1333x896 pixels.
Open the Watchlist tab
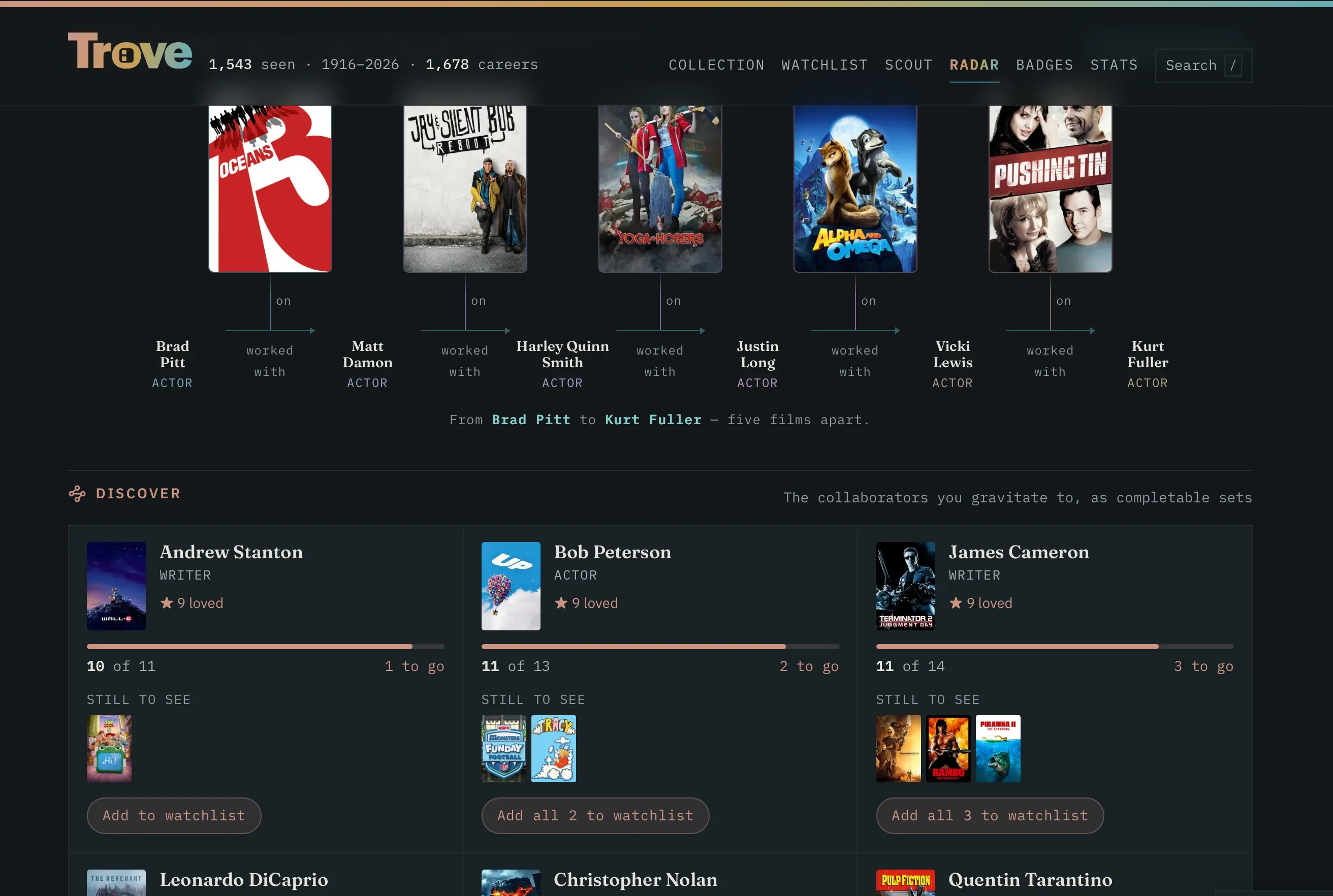point(824,65)
